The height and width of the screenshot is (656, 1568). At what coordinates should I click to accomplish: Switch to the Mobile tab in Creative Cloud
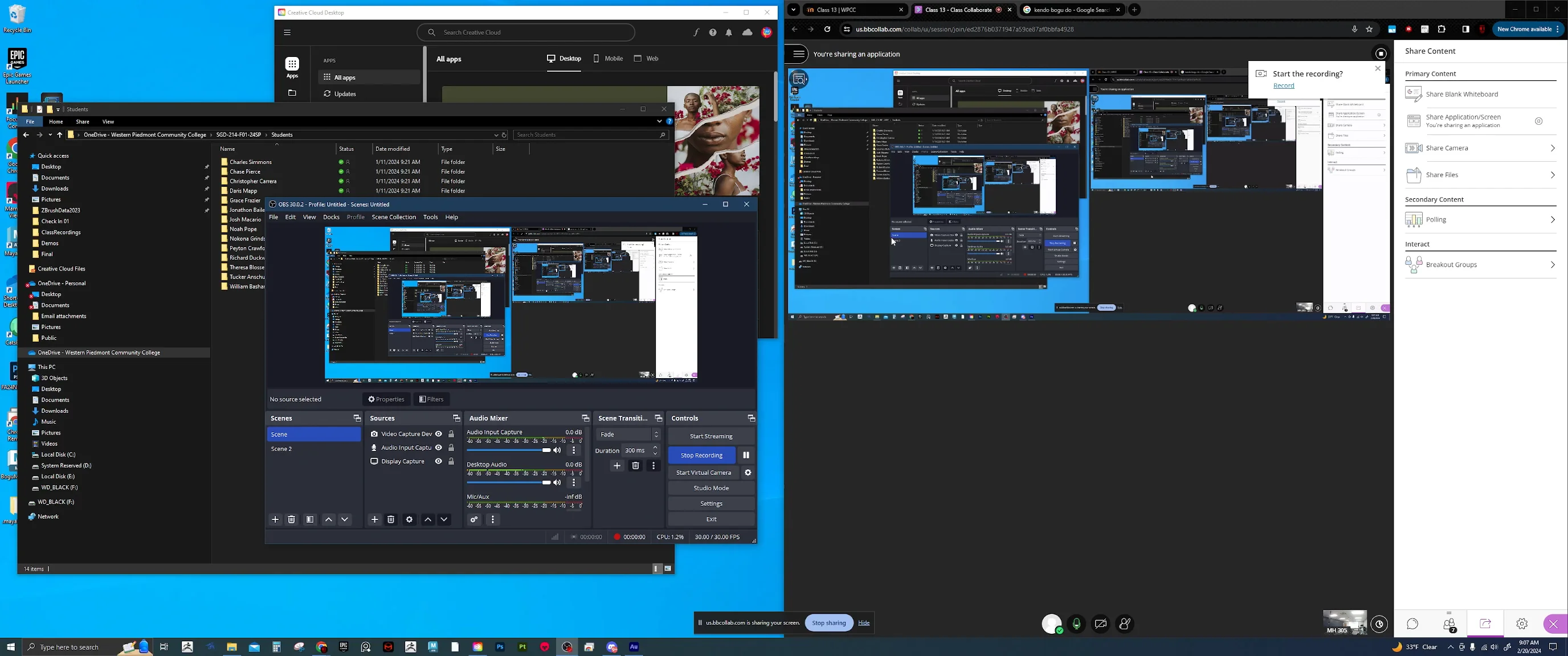(607, 59)
